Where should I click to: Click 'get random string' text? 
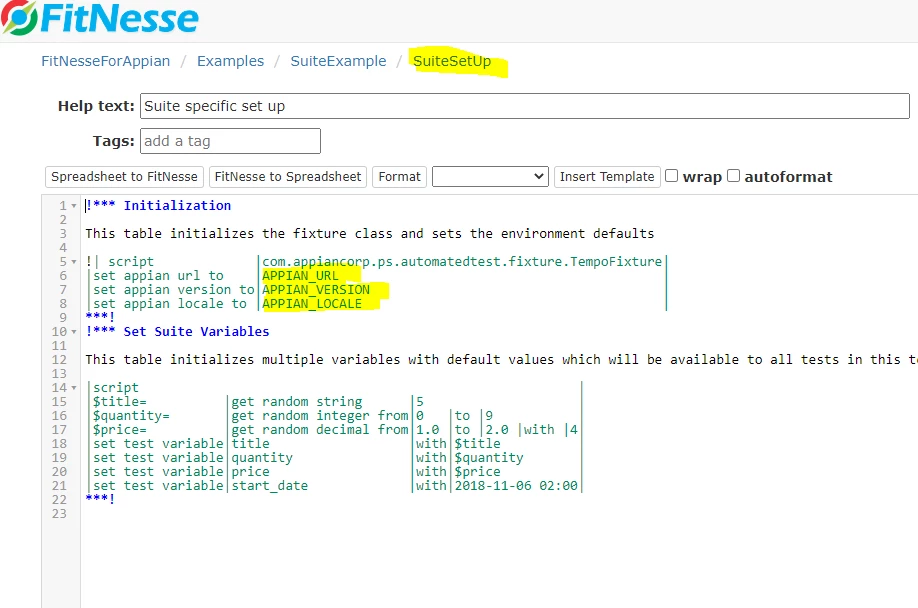click(297, 401)
